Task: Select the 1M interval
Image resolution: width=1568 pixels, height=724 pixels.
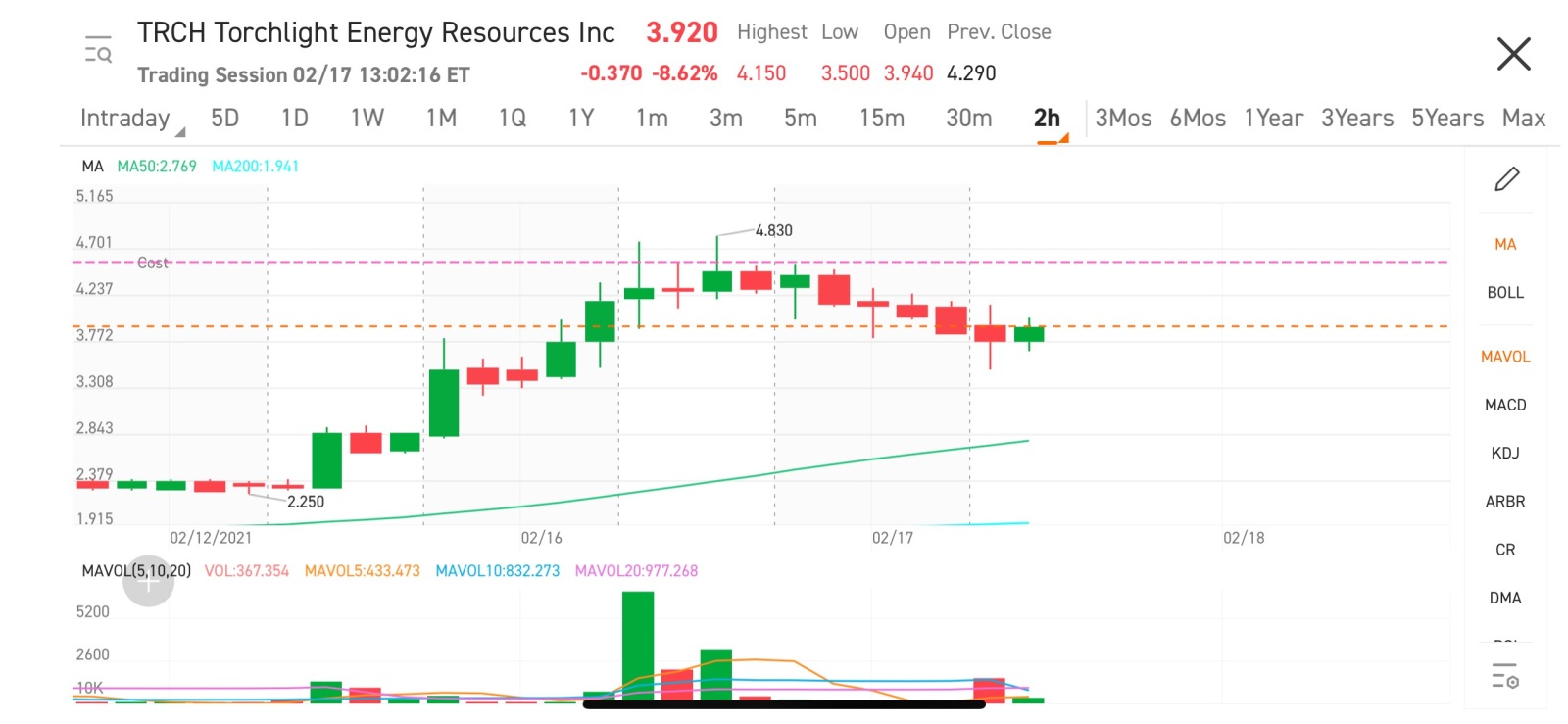Action: coord(441,119)
